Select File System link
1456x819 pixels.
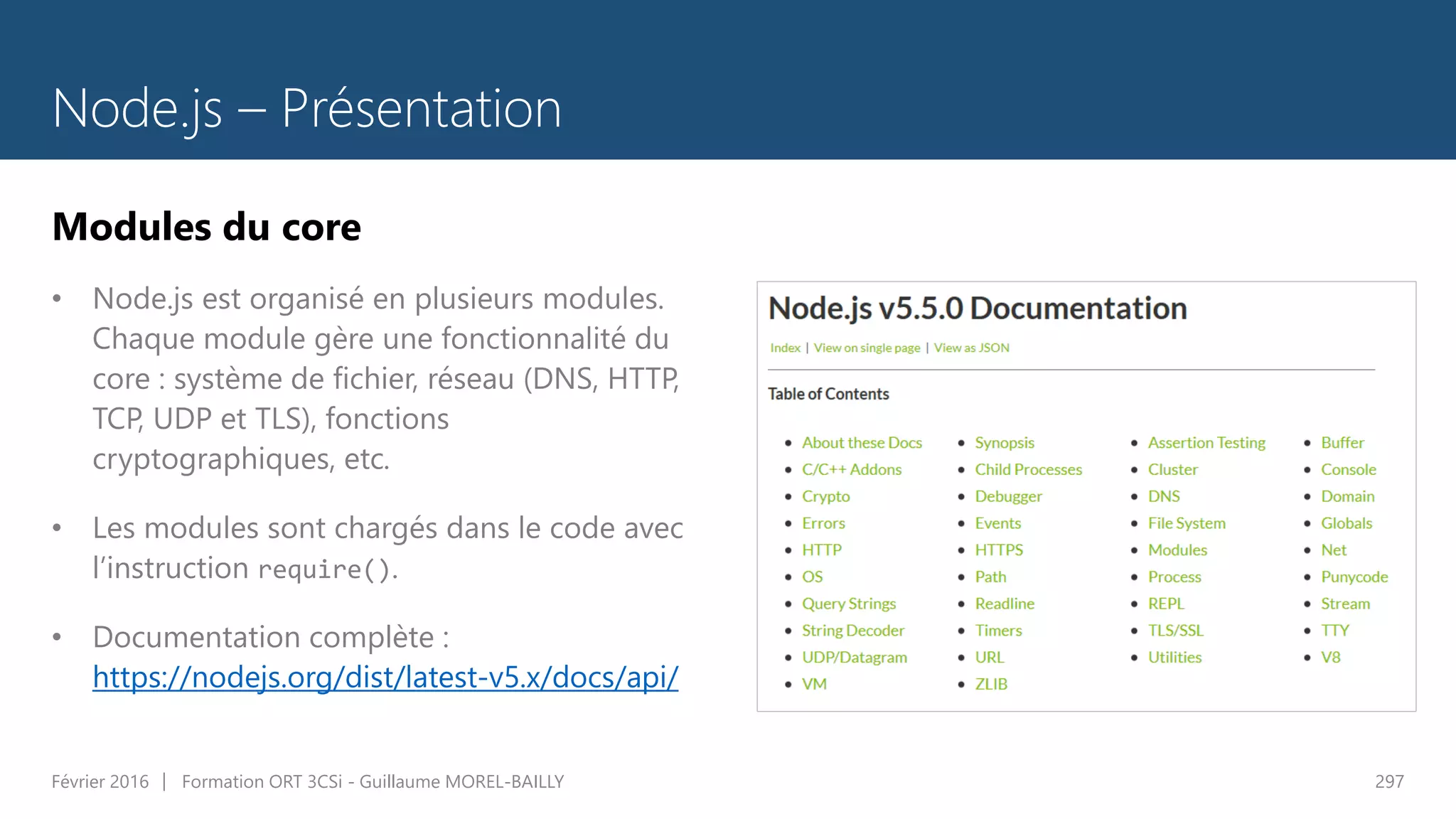point(1187,523)
